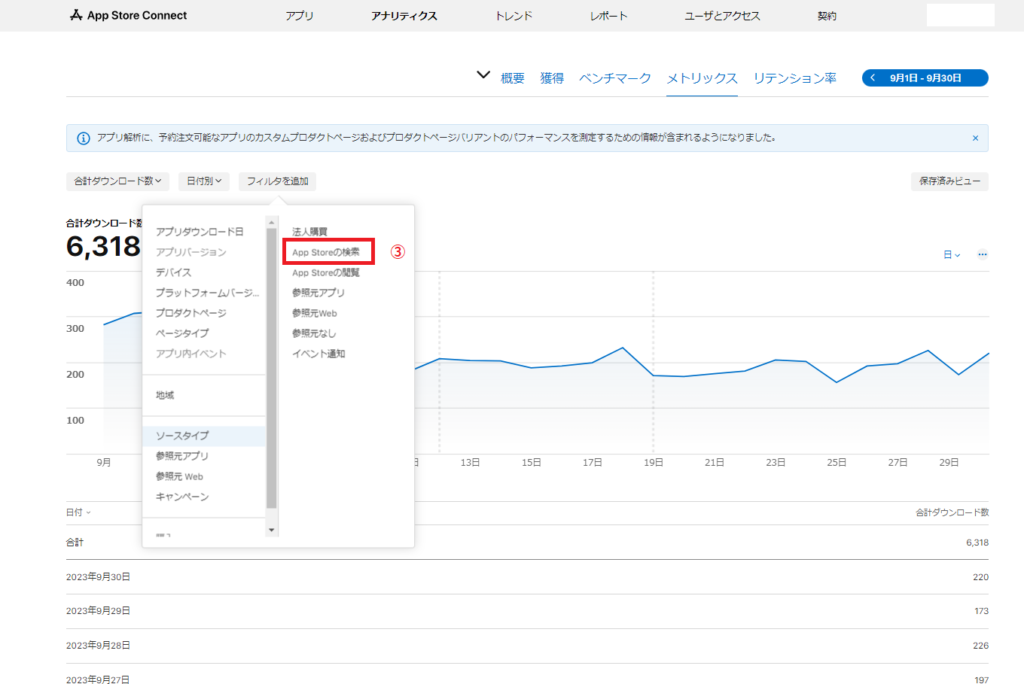Screen dimensions: 1024x684
Task: Open the 日 granularity dropdown
Action: [952, 255]
